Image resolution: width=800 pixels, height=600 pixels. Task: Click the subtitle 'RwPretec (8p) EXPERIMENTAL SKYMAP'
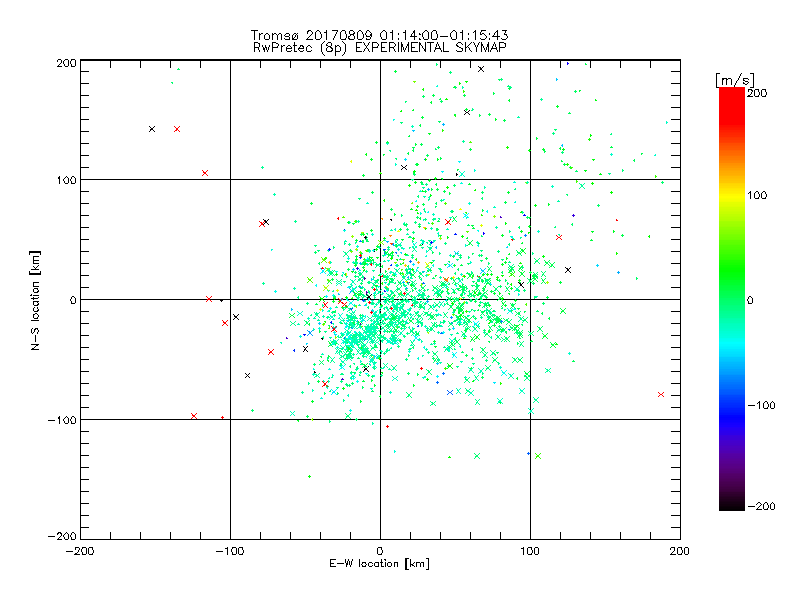[x=380, y=48]
